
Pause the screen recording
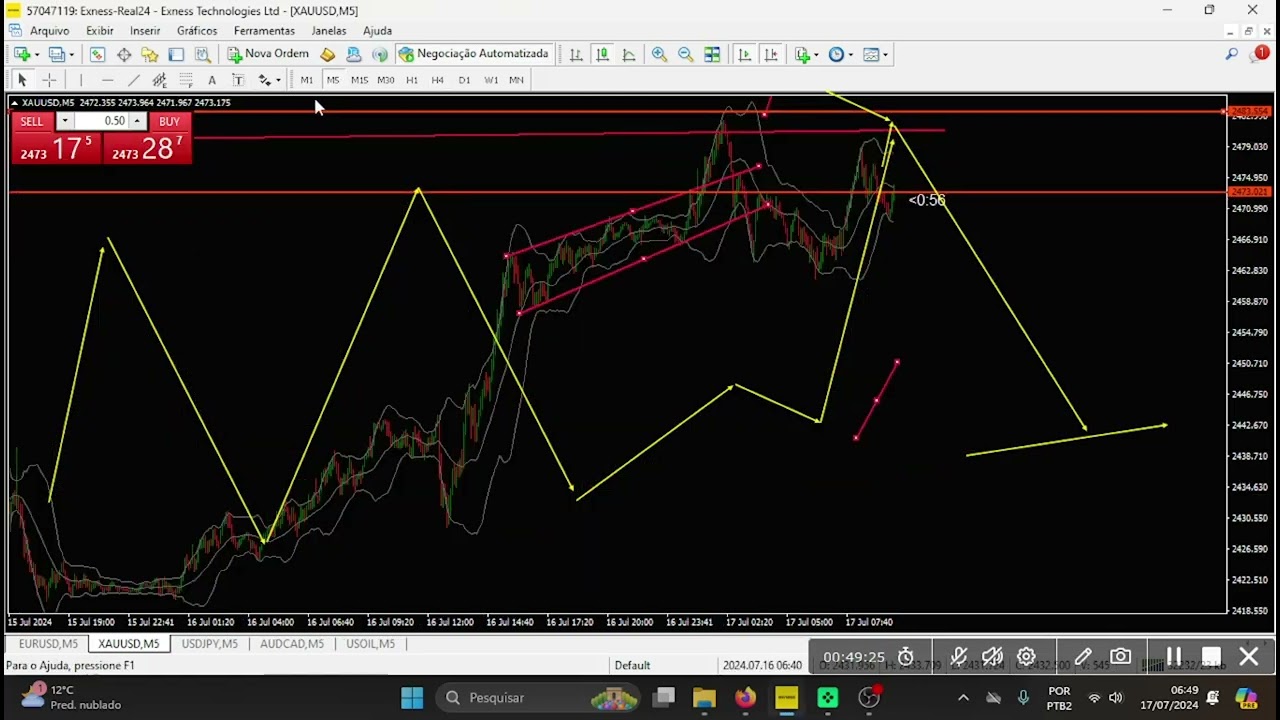[1173, 657]
